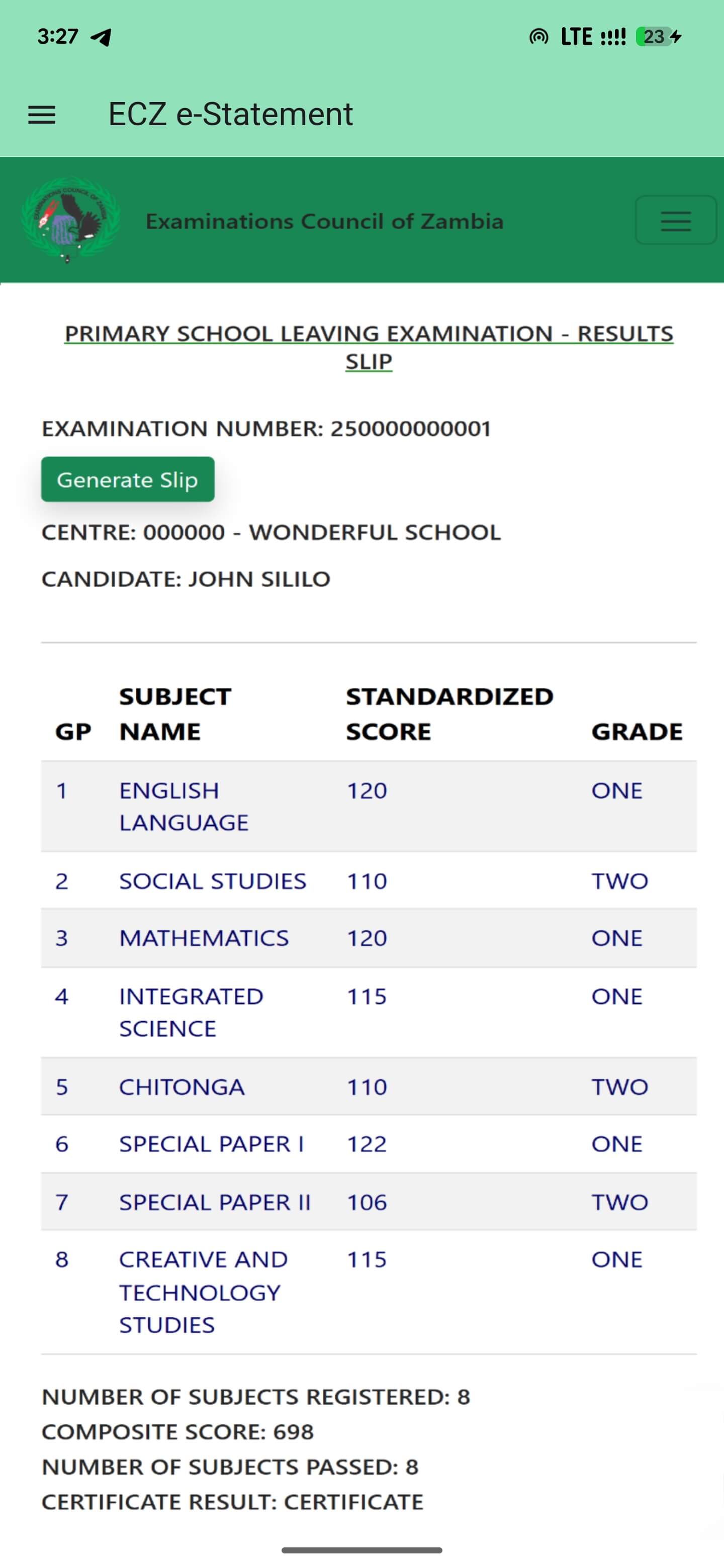Select the Social Studies subject row
724x1568 pixels.
[x=369, y=881]
